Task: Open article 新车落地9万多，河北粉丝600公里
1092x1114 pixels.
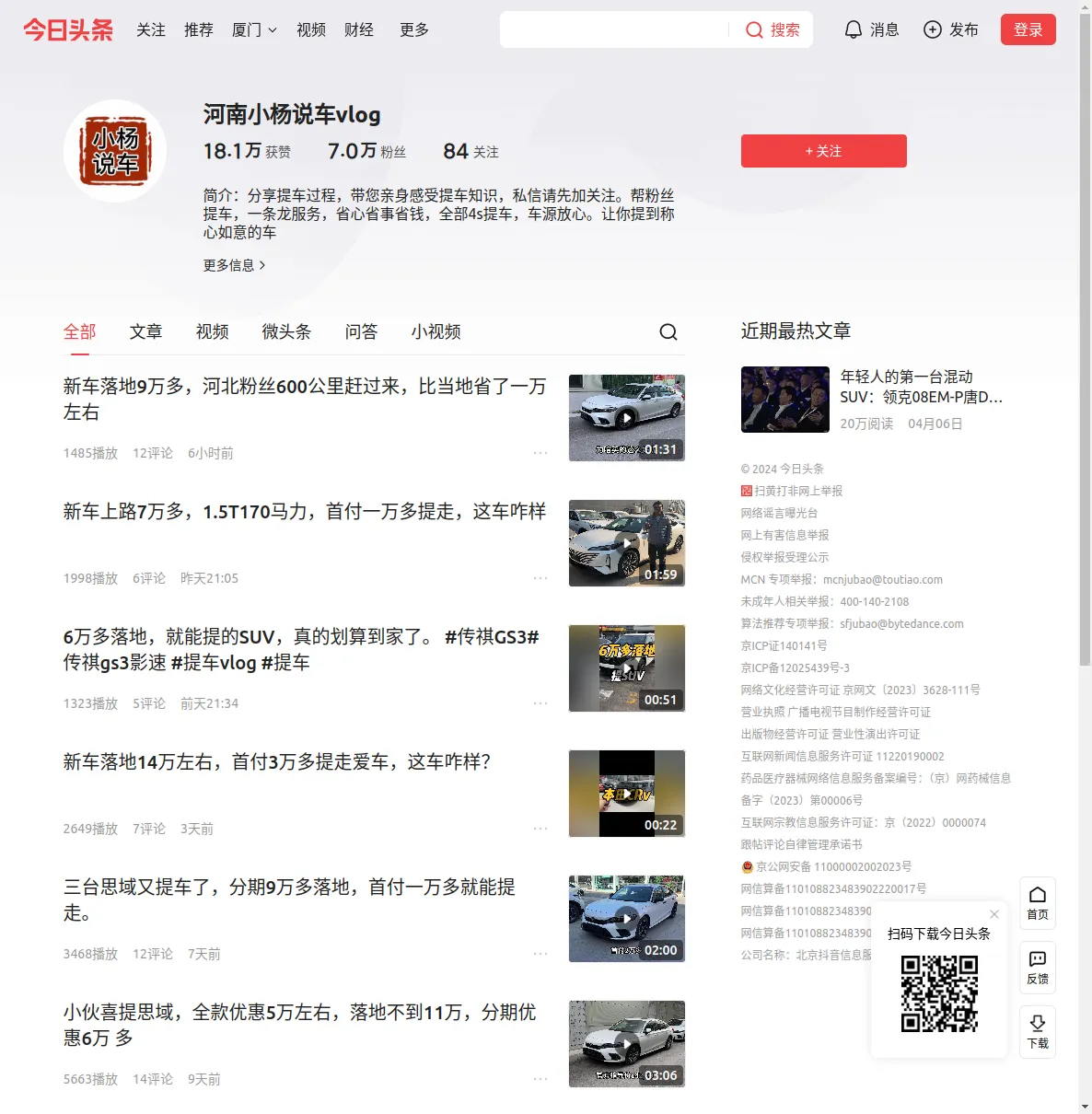Action: click(305, 399)
